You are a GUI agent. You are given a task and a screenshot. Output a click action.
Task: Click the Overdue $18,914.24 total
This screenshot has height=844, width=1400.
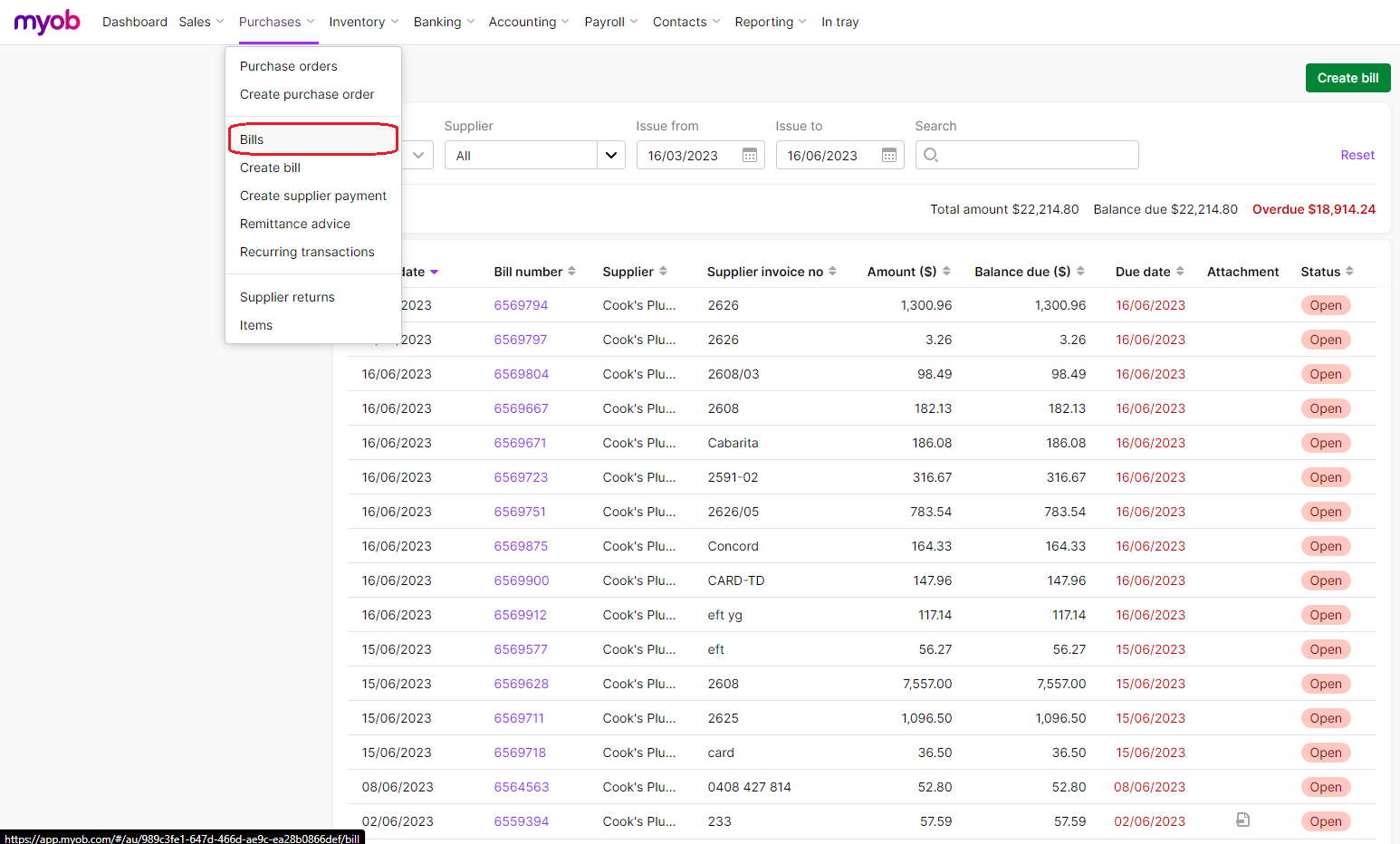[x=1314, y=209]
